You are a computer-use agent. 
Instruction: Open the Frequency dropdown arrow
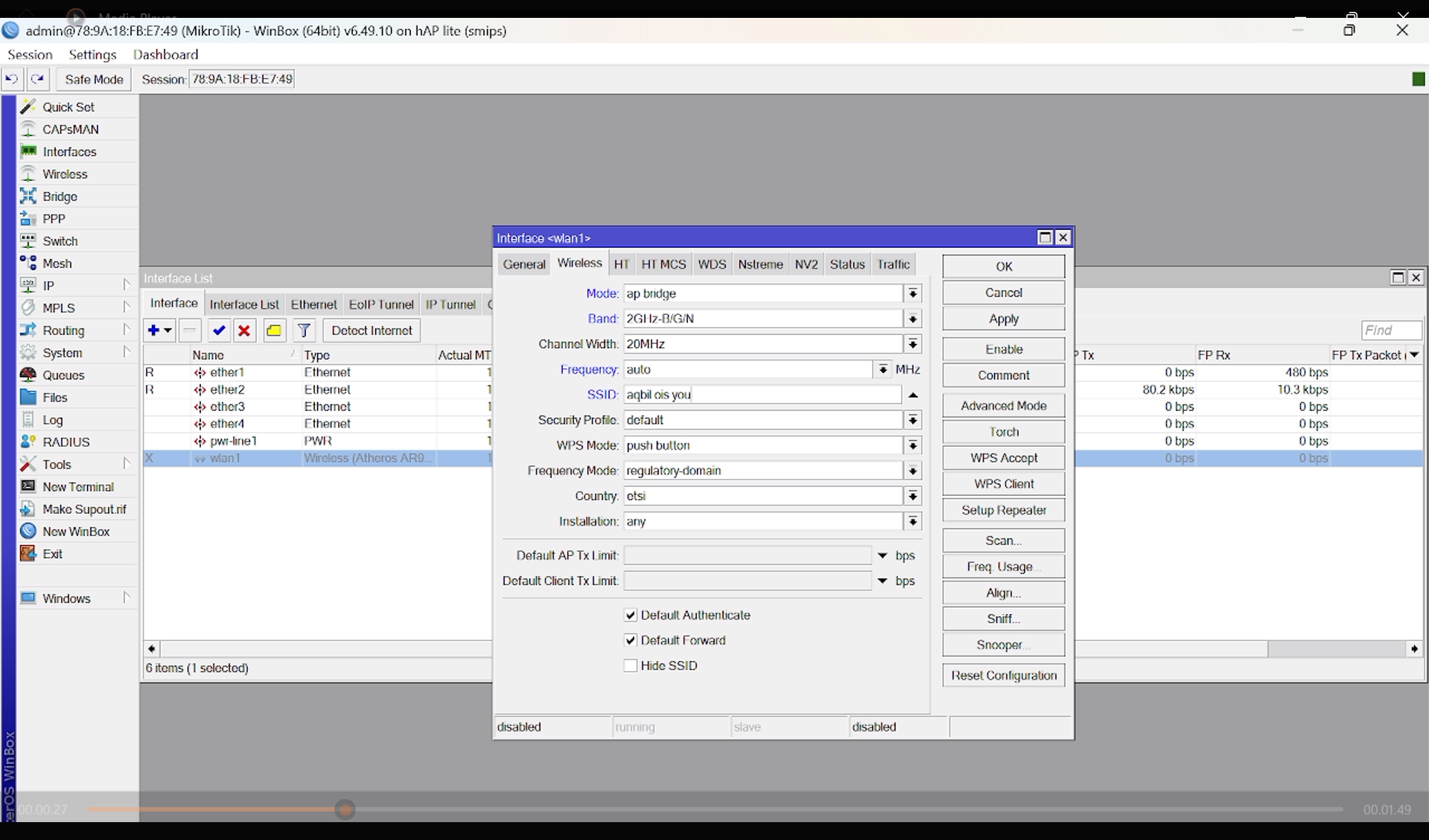tap(882, 369)
